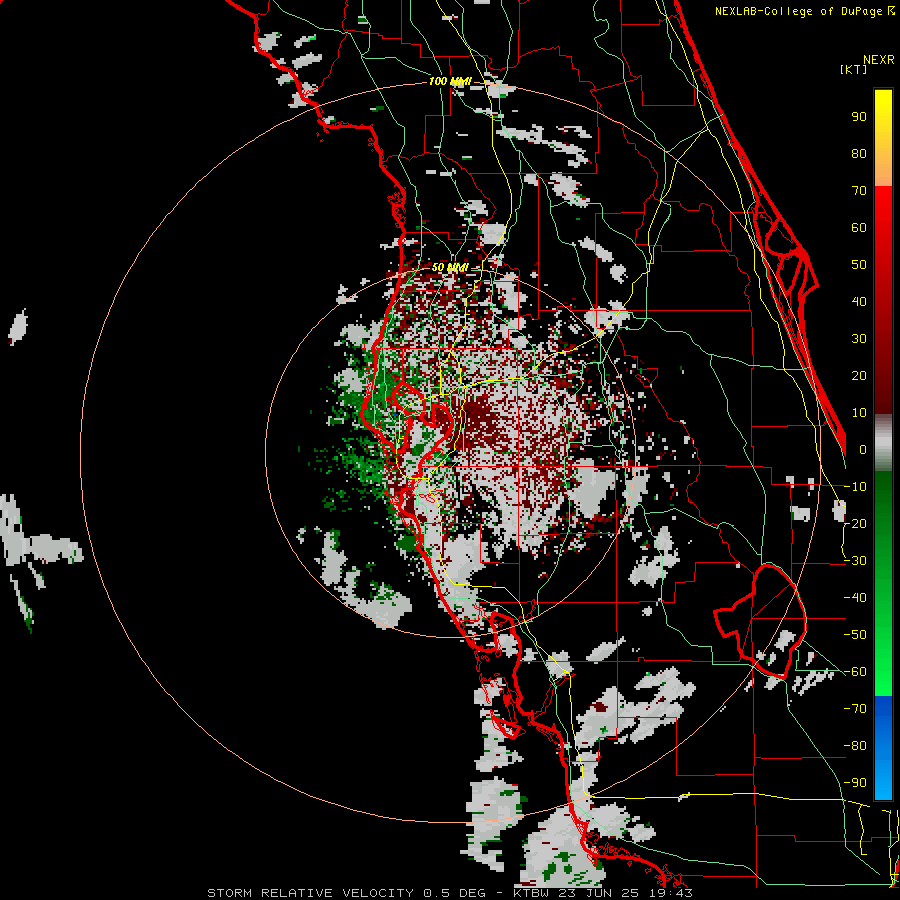Click the -90 value on the velocity scale
The height and width of the screenshot is (900, 900).
click(855, 783)
